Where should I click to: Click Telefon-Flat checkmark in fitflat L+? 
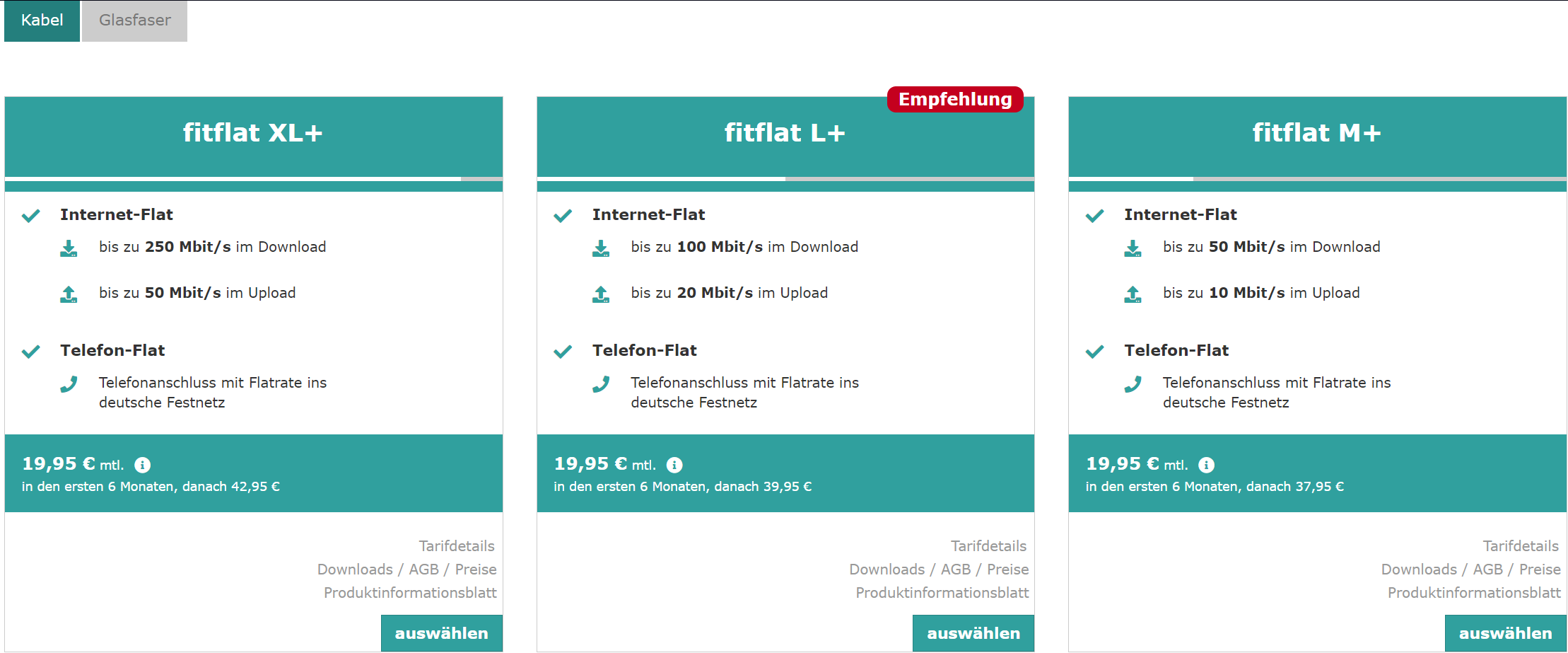[x=563, y=352]
